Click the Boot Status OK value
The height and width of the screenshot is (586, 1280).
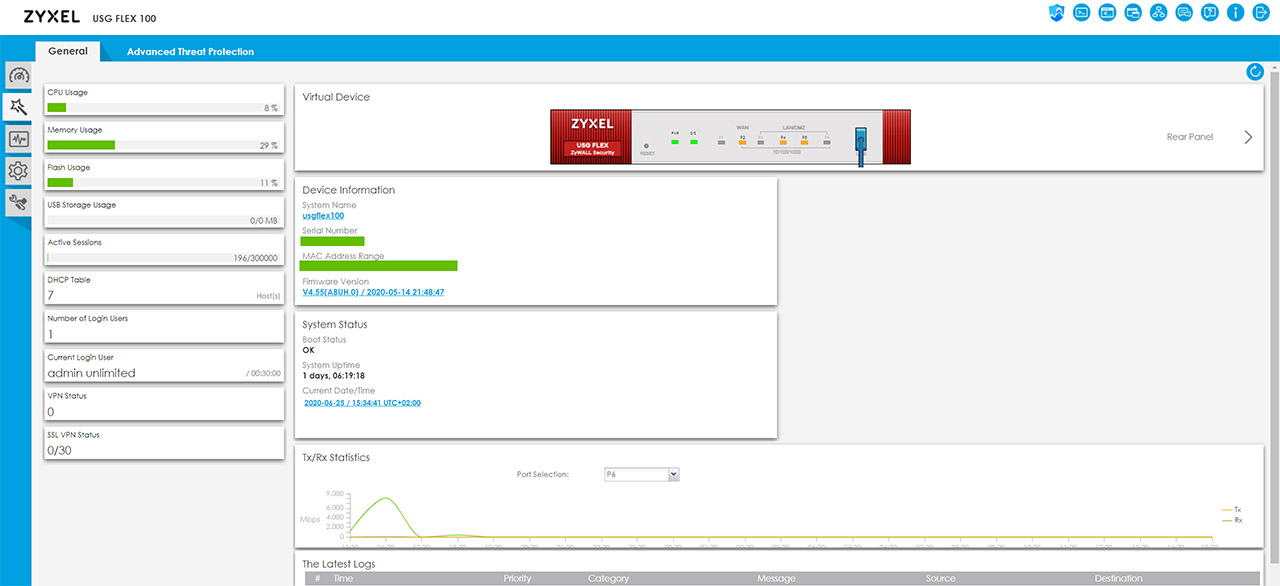pyautogui.click(x=309, y=350)
